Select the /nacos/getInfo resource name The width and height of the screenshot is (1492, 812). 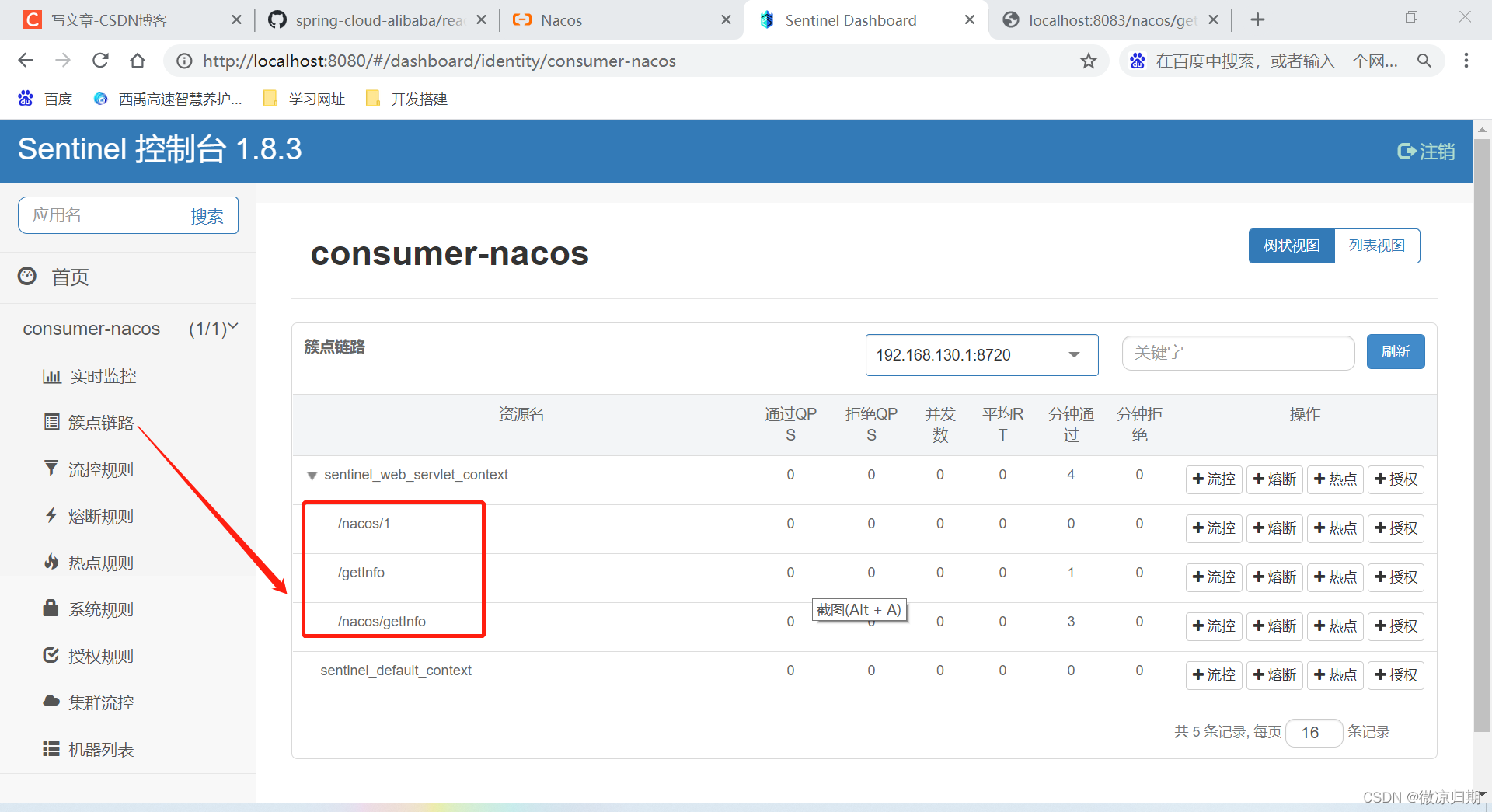[382, 622]
